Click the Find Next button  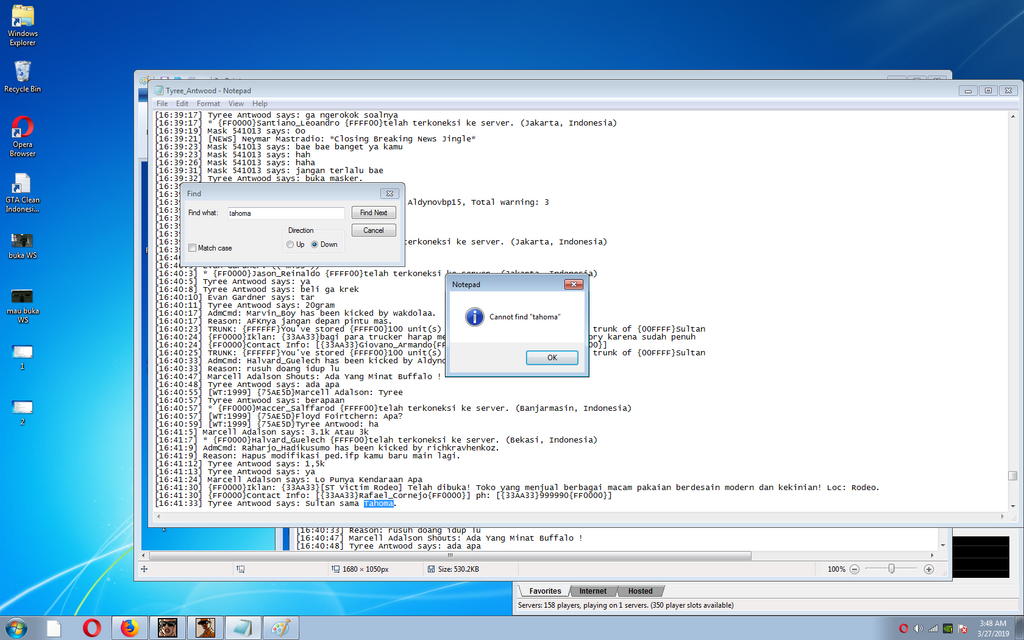pyautogui.click(x=374, y=213)
